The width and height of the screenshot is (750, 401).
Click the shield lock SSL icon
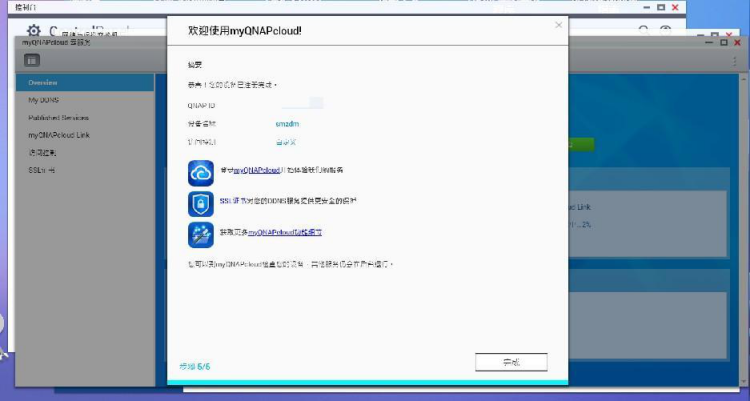point(201,204)
